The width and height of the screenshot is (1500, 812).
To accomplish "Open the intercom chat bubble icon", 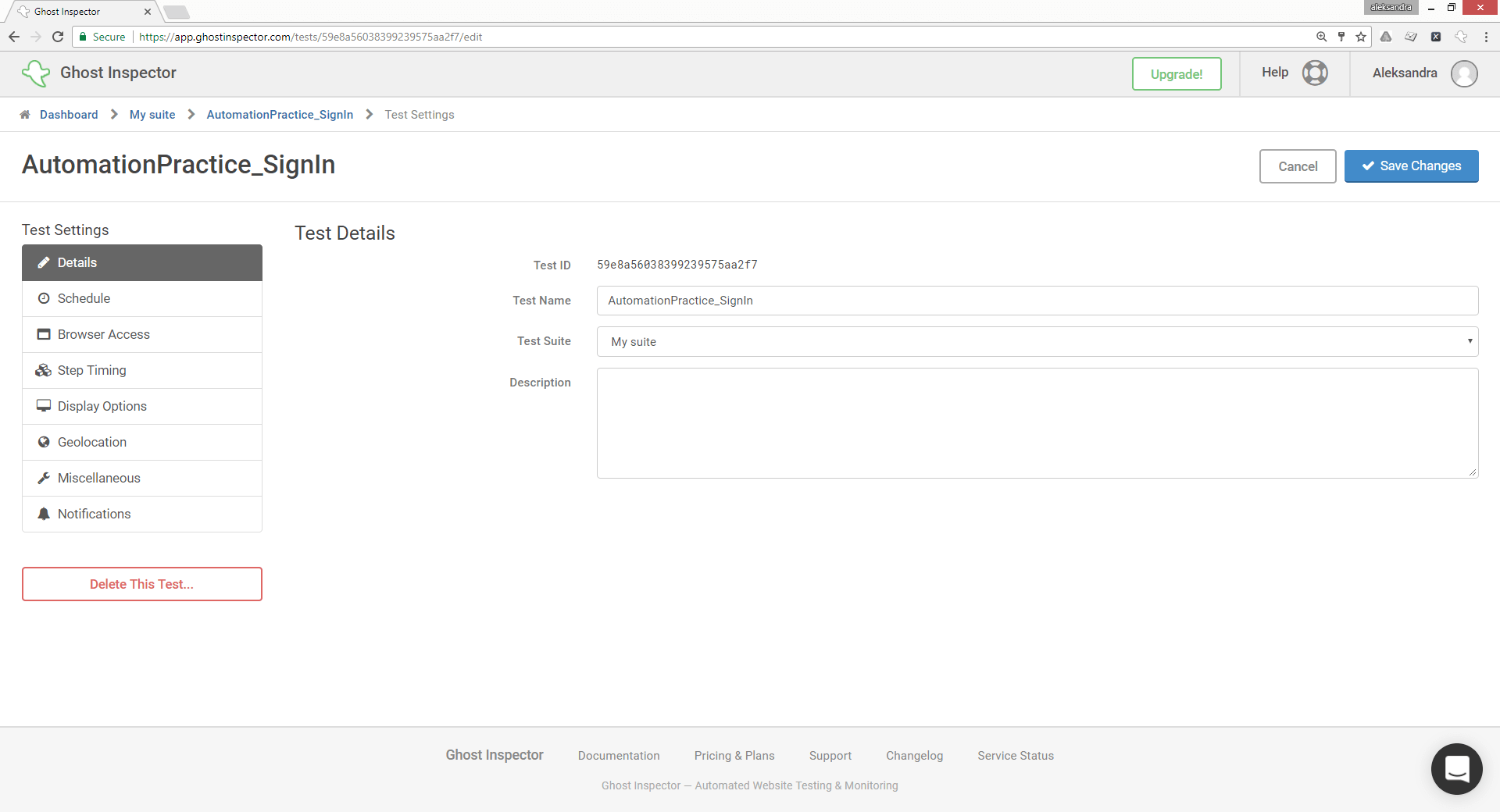I will pos(1456,769).
